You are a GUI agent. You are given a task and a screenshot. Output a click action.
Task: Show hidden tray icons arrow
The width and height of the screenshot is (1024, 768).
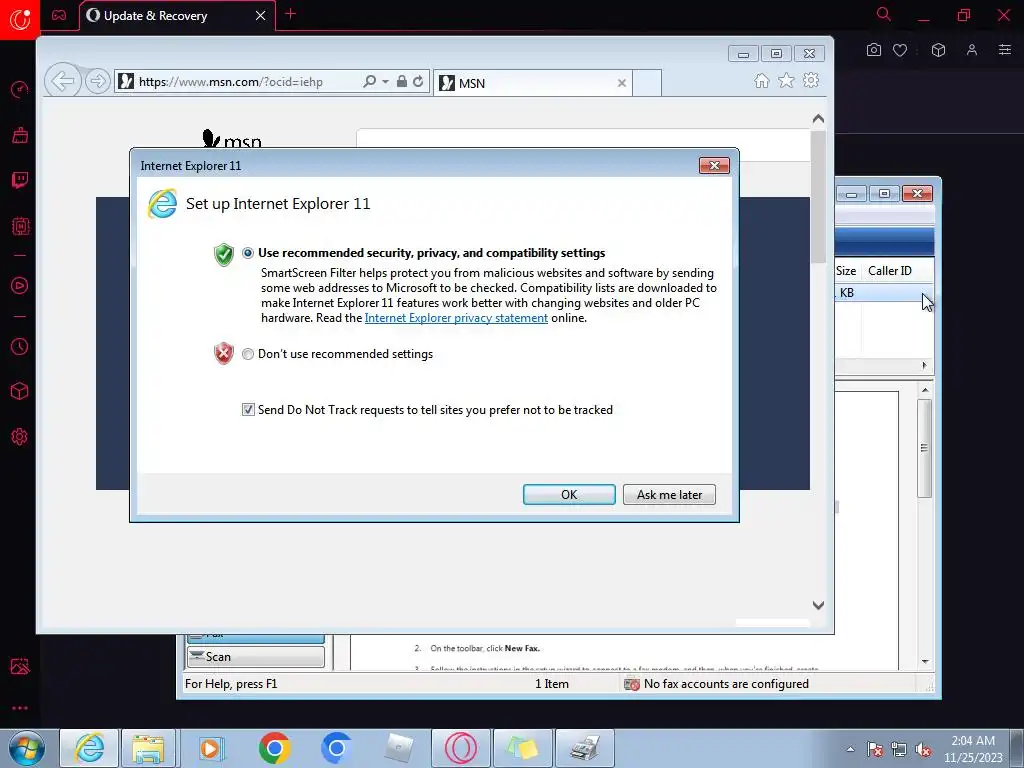[850, 749]
